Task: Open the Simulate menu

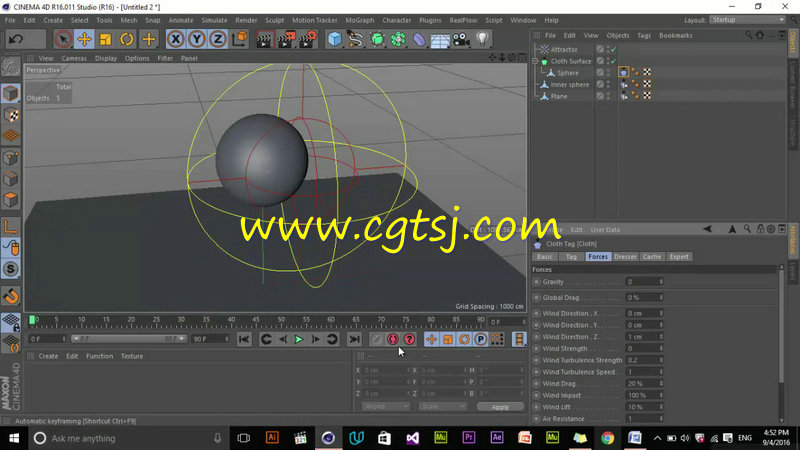Action: [x=214, y=20]
